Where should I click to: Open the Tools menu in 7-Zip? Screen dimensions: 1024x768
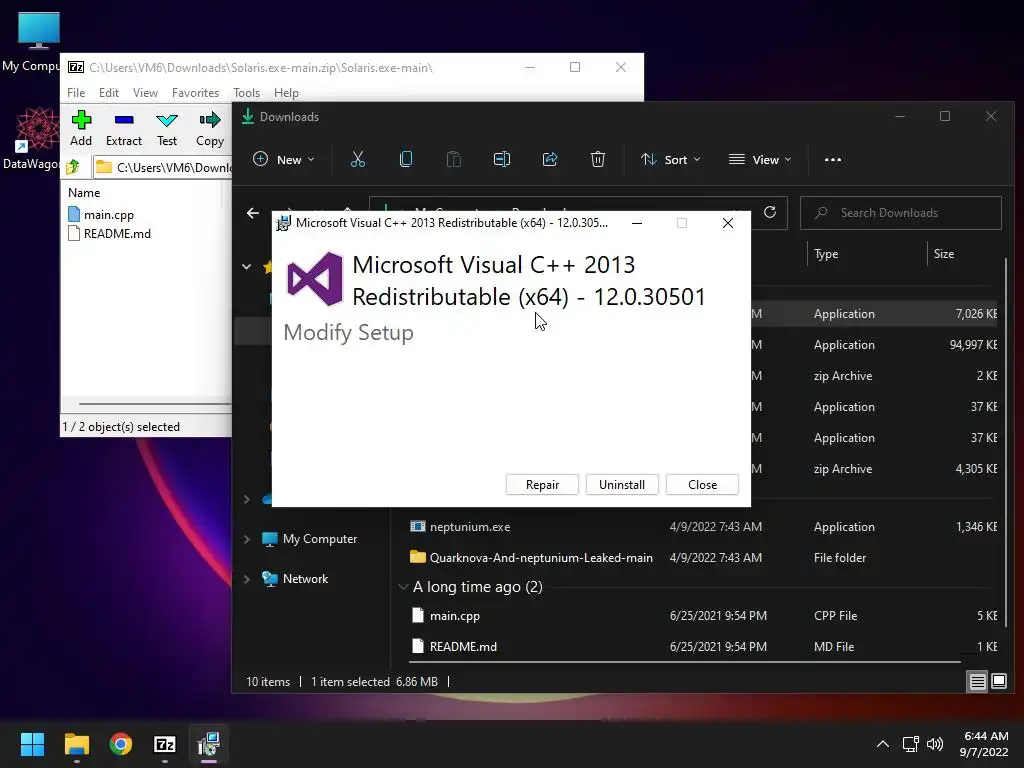246,93
